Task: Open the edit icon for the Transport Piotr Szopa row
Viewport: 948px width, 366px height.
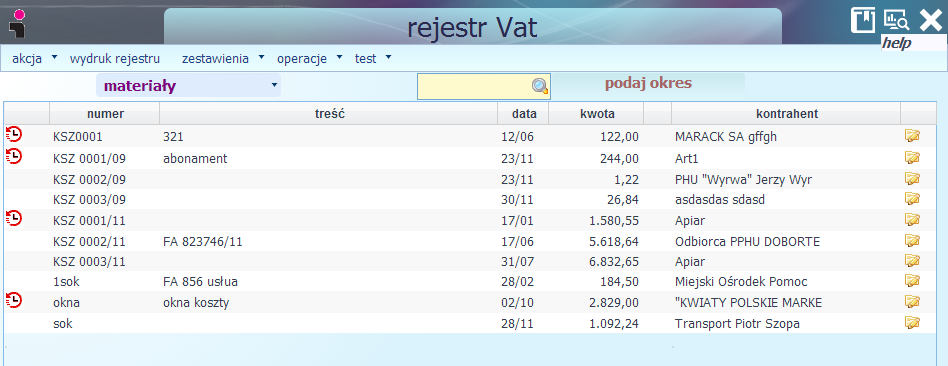Action: 912,322
